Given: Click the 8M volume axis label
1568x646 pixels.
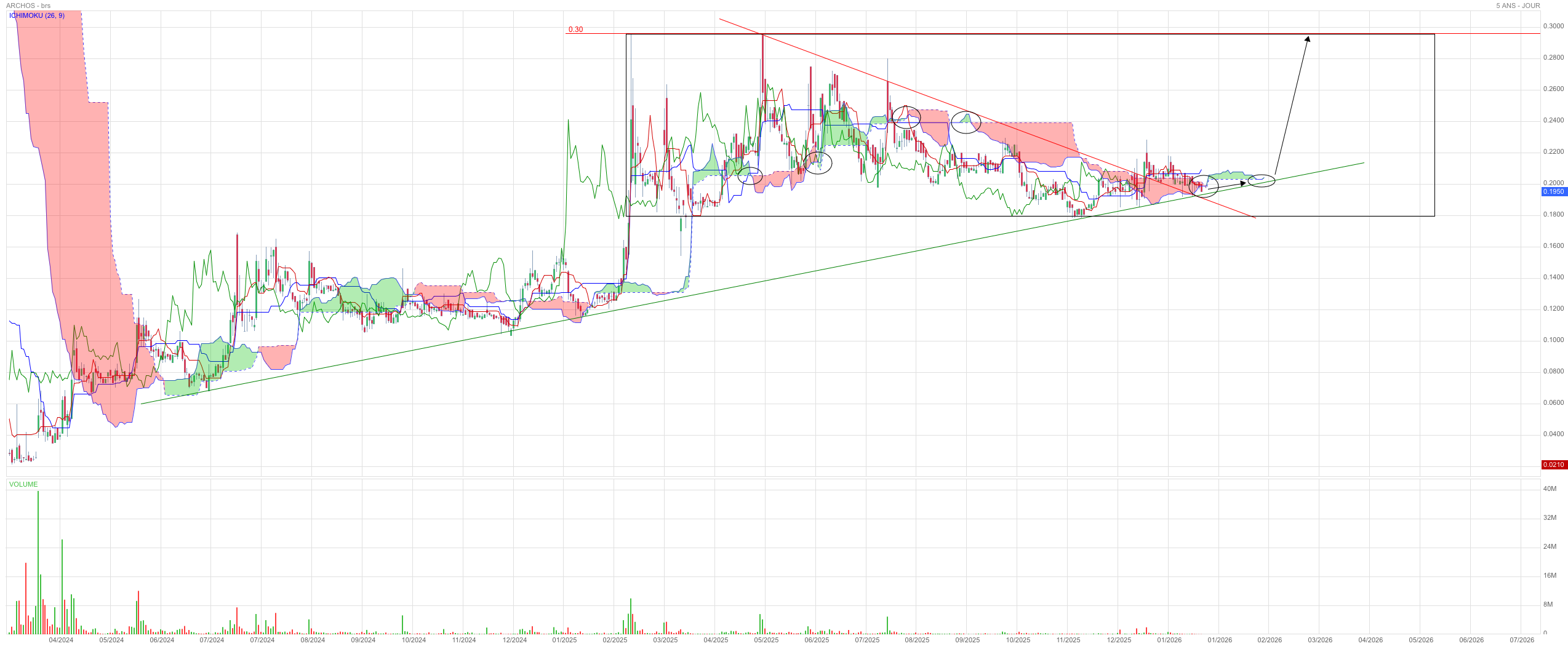Looking at the screenshot, I should pyautogui.click(x=1548, y=604).
